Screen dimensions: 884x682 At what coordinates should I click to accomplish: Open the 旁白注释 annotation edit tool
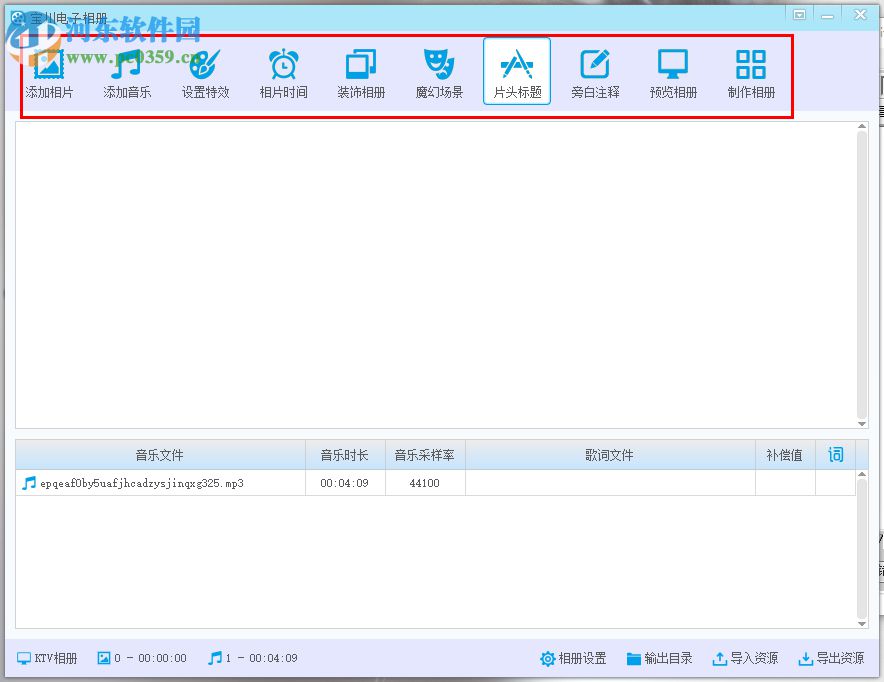point(595,72)
